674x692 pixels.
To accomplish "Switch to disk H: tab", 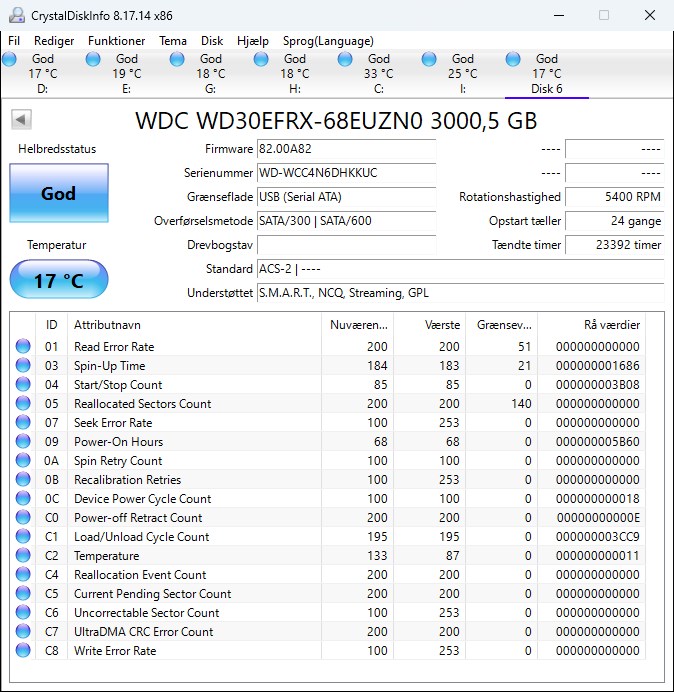I will [294, 74].
